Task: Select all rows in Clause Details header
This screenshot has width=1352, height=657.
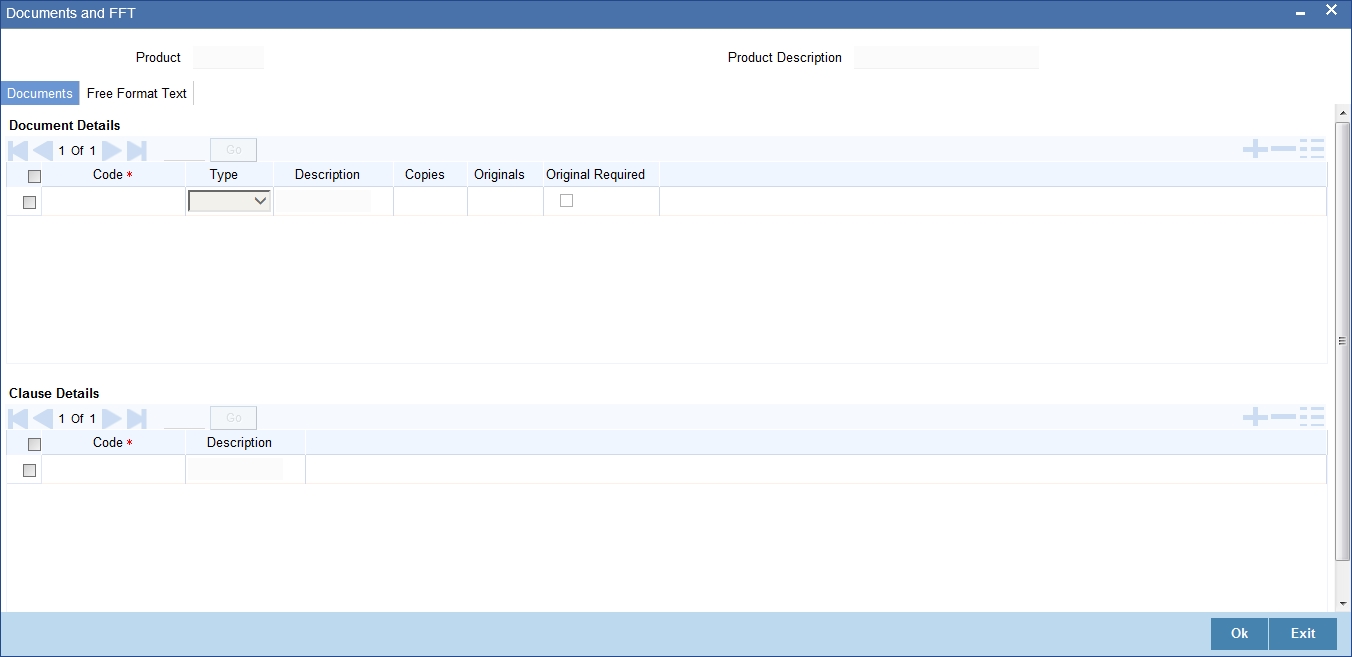Action: (35, 444)
